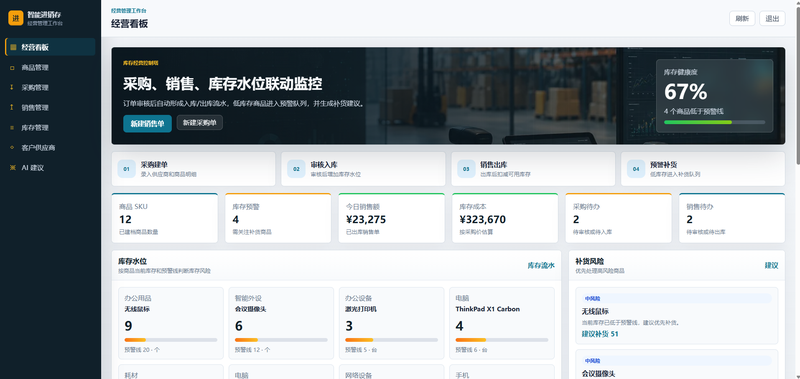
Task: Click the 01 step badge for 采购建单
Action: pyautogui.click(x=127, y=169)
